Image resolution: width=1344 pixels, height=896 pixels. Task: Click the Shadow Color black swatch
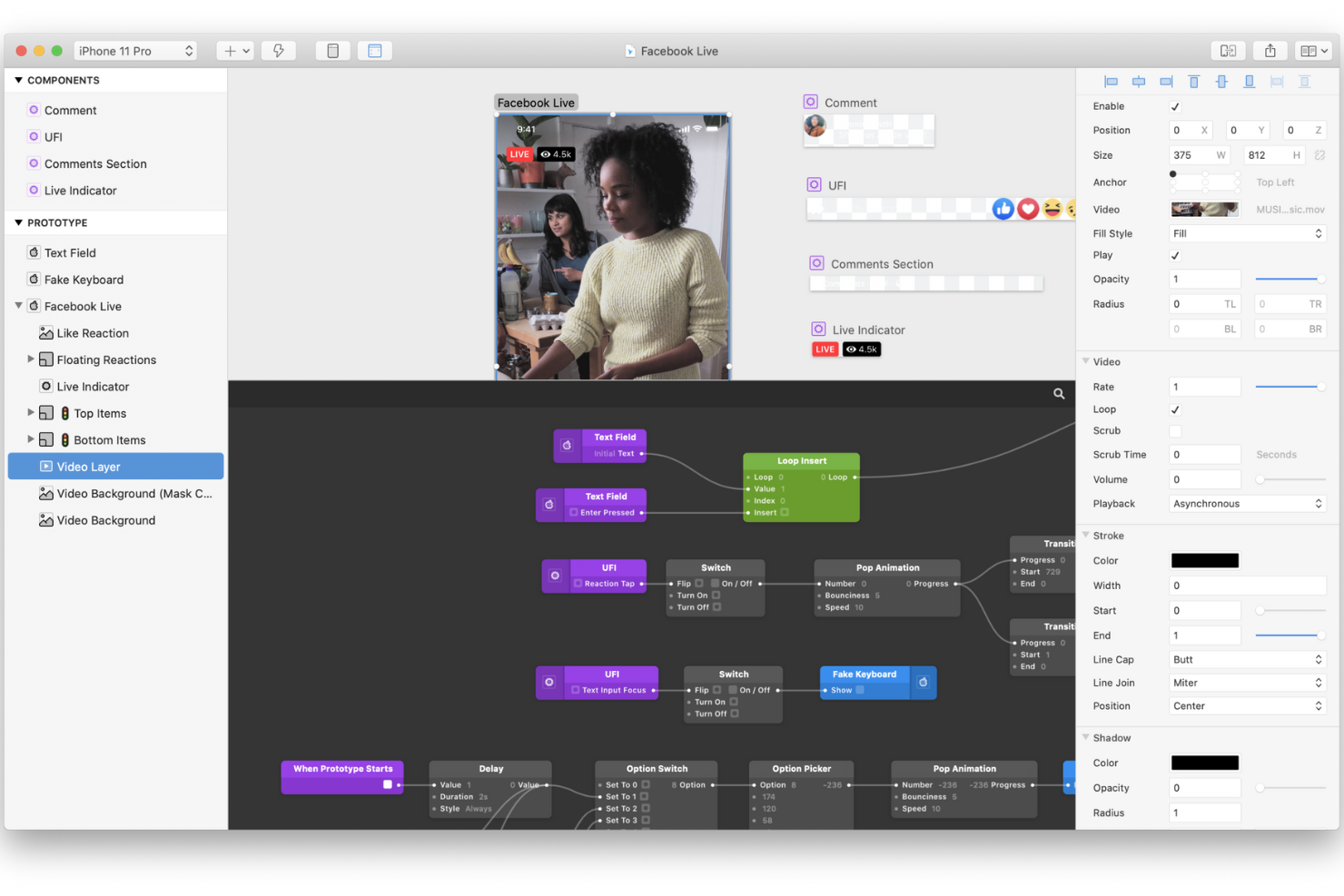click(1205, 763)
